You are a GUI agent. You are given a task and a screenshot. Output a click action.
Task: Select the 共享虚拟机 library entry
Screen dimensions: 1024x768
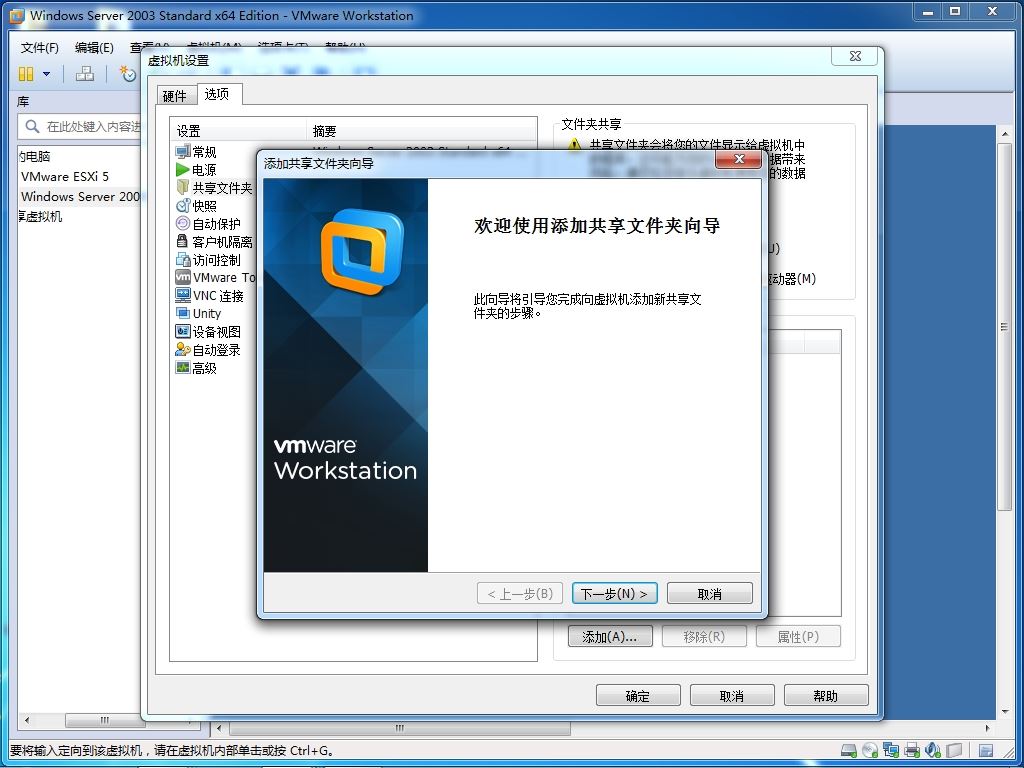39,216
